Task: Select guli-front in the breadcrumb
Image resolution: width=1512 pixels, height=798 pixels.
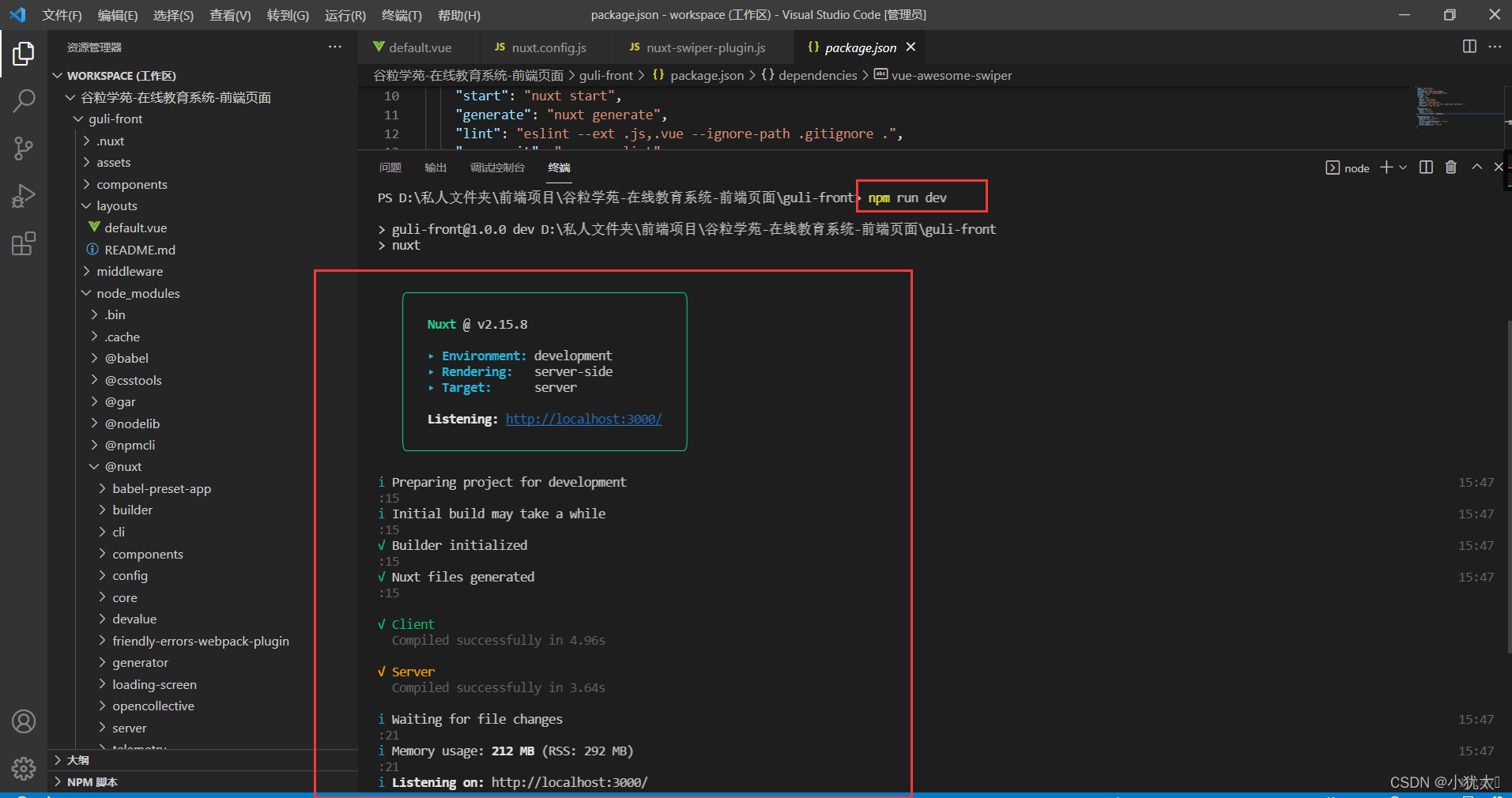Action: pos(606,75)
